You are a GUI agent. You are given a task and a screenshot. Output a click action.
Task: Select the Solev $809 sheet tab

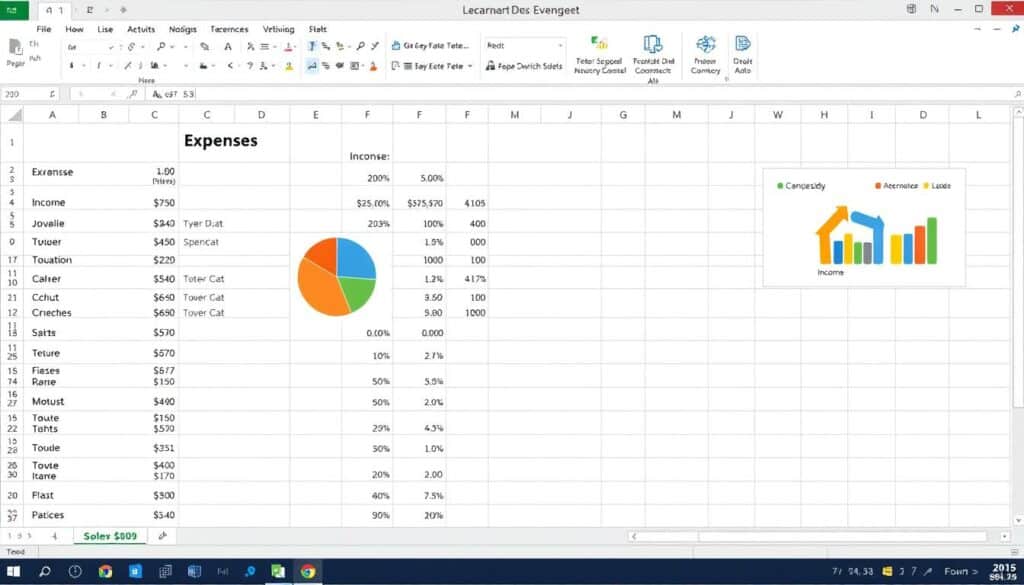110,536
